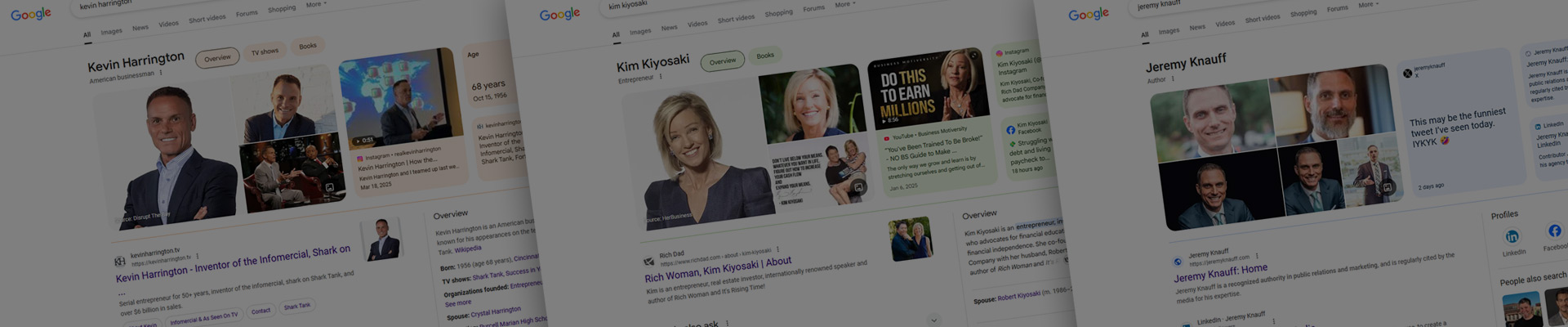
Task: Open three-dot menu beside 'American businessman'
Action: (x=161, y=73)
